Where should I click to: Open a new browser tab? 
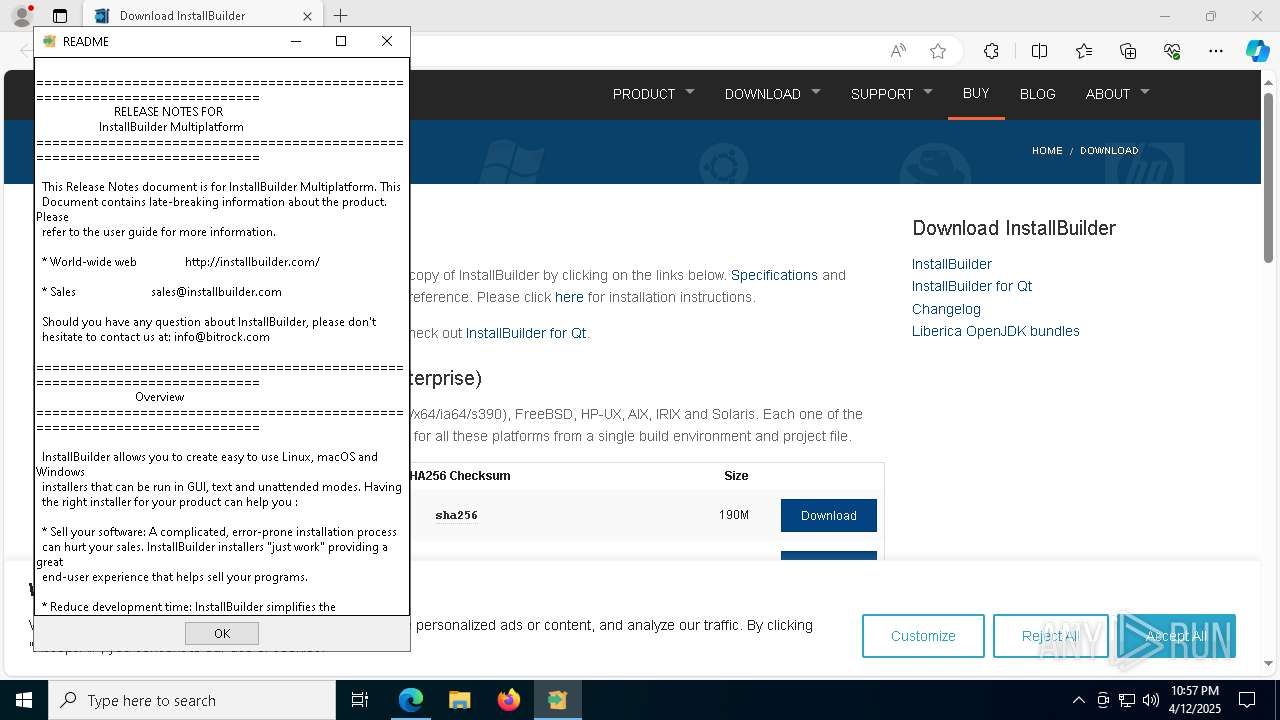tap(340, 16)
